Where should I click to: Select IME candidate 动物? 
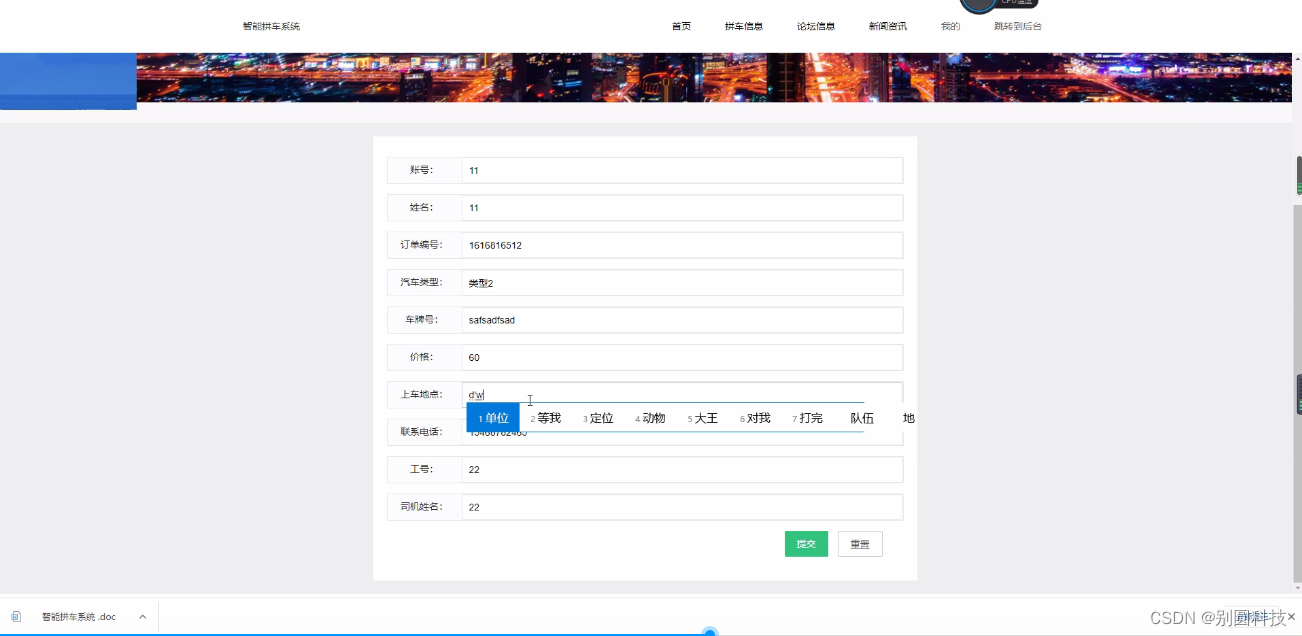click(x=650, y=418)
